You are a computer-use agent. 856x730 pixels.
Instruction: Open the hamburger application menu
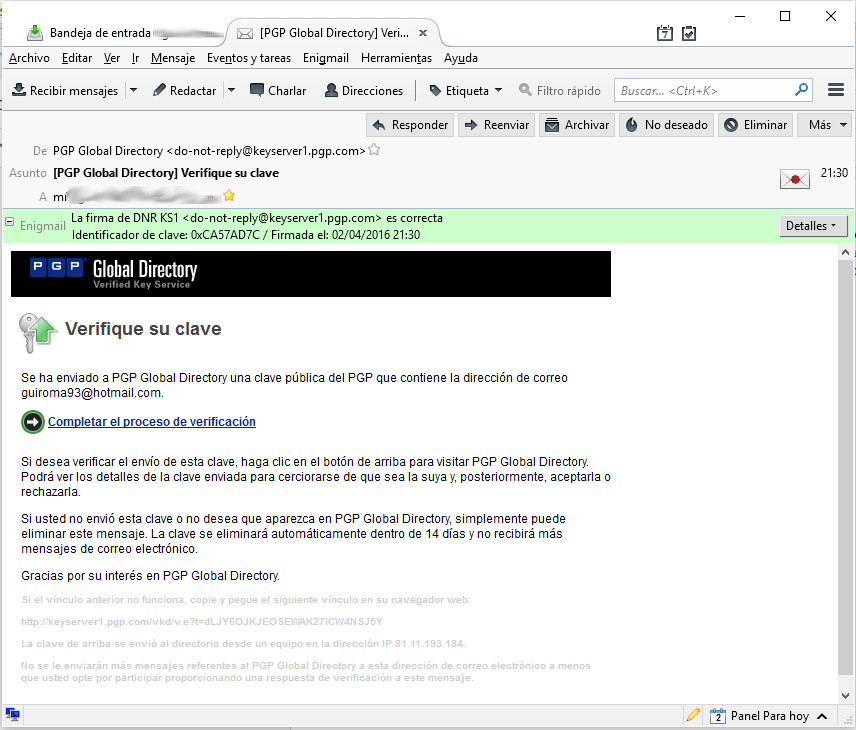click(x=836, y=90)
